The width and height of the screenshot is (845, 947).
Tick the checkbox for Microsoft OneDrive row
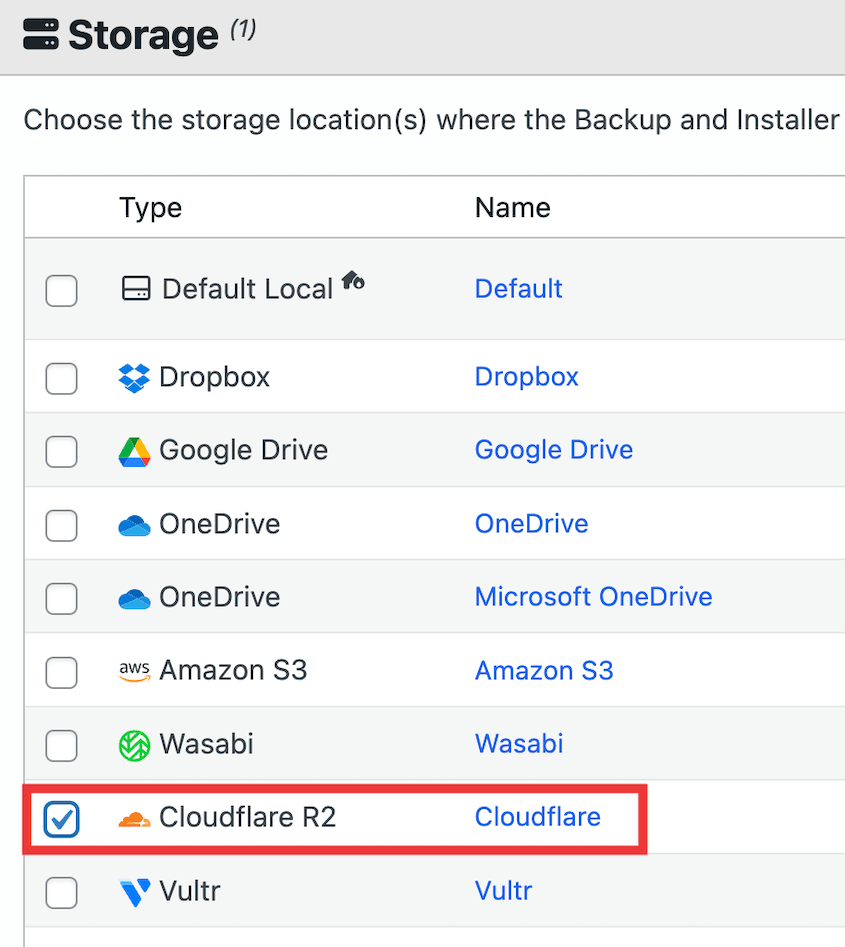pyautogui.click(x=62, y=599)
